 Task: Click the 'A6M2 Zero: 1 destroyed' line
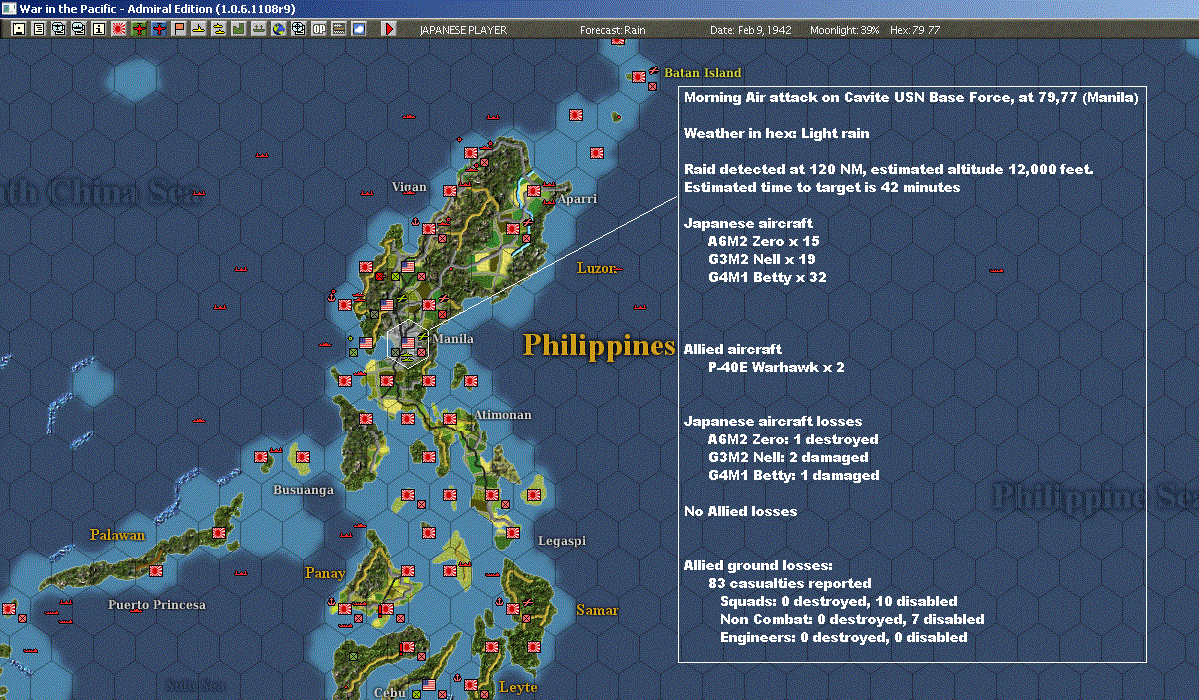(x=793, y=439)
